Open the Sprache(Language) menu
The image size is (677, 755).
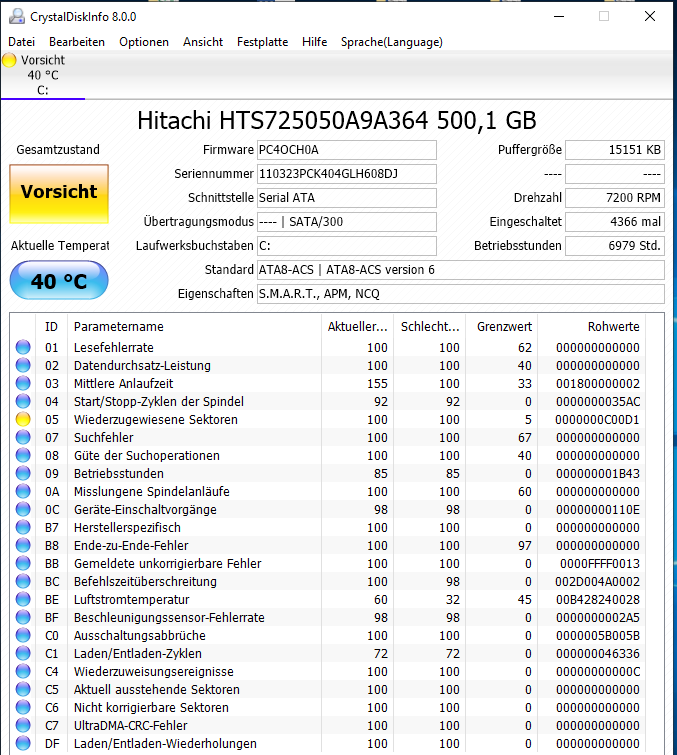click(x=391, y=42)
